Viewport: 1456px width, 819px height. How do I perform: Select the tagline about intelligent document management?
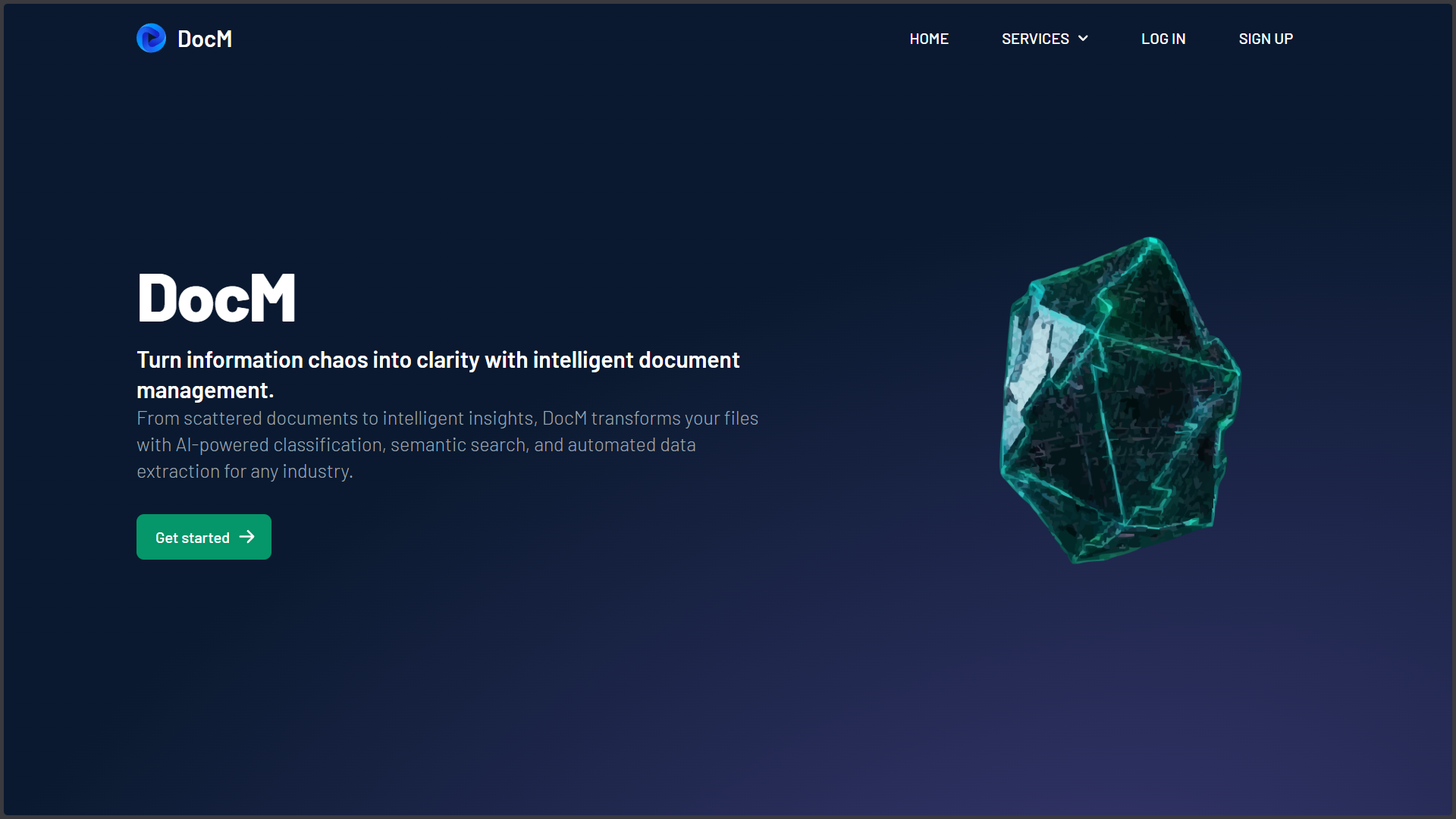(438, 375)
